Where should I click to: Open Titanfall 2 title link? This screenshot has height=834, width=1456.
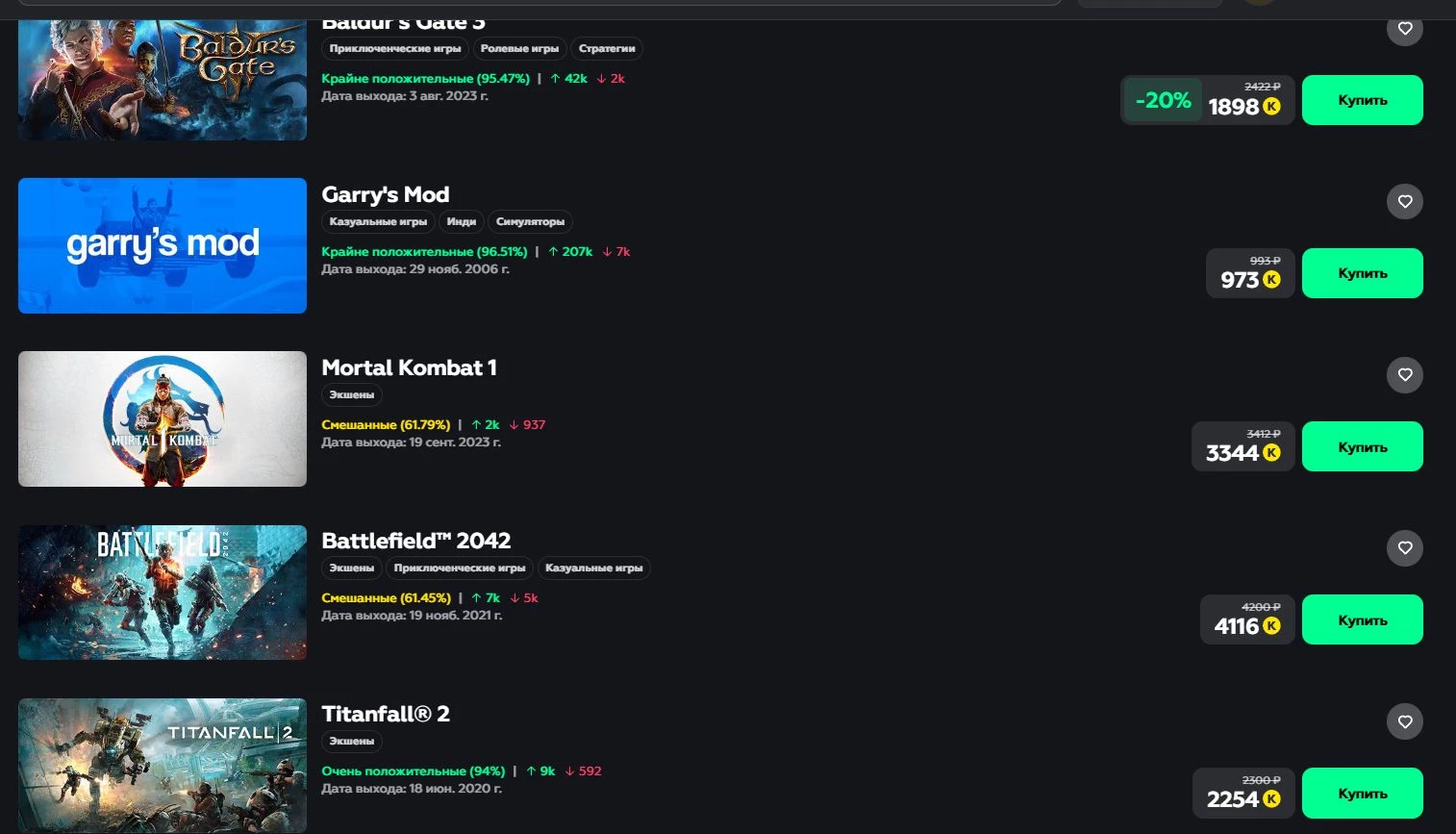point(386,714)
